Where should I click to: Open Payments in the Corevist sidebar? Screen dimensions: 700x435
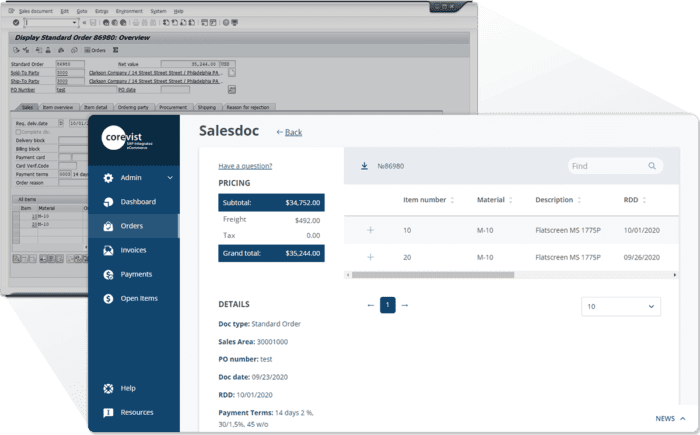pos(134,274)
